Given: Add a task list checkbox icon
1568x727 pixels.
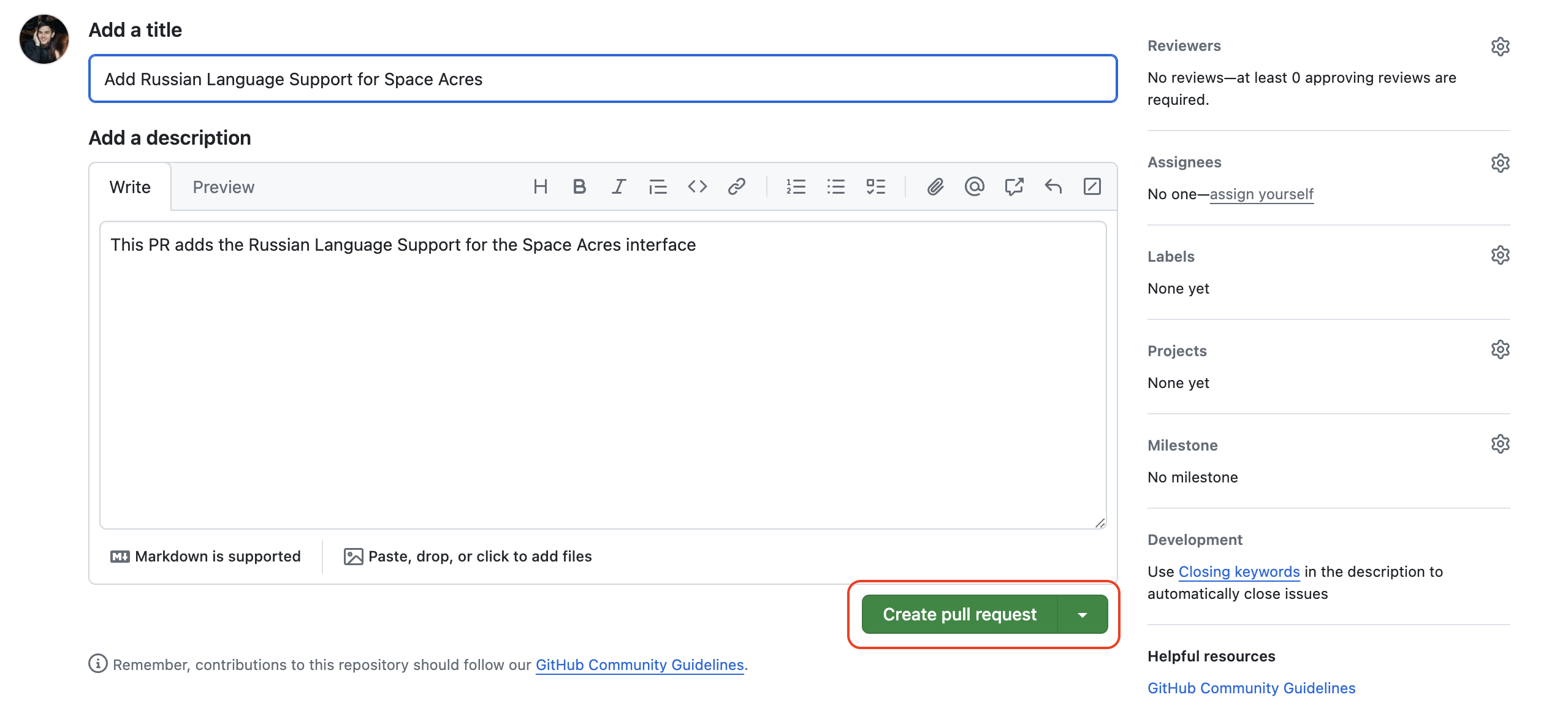Looking at the screenshot, I should tap(875, 187).
